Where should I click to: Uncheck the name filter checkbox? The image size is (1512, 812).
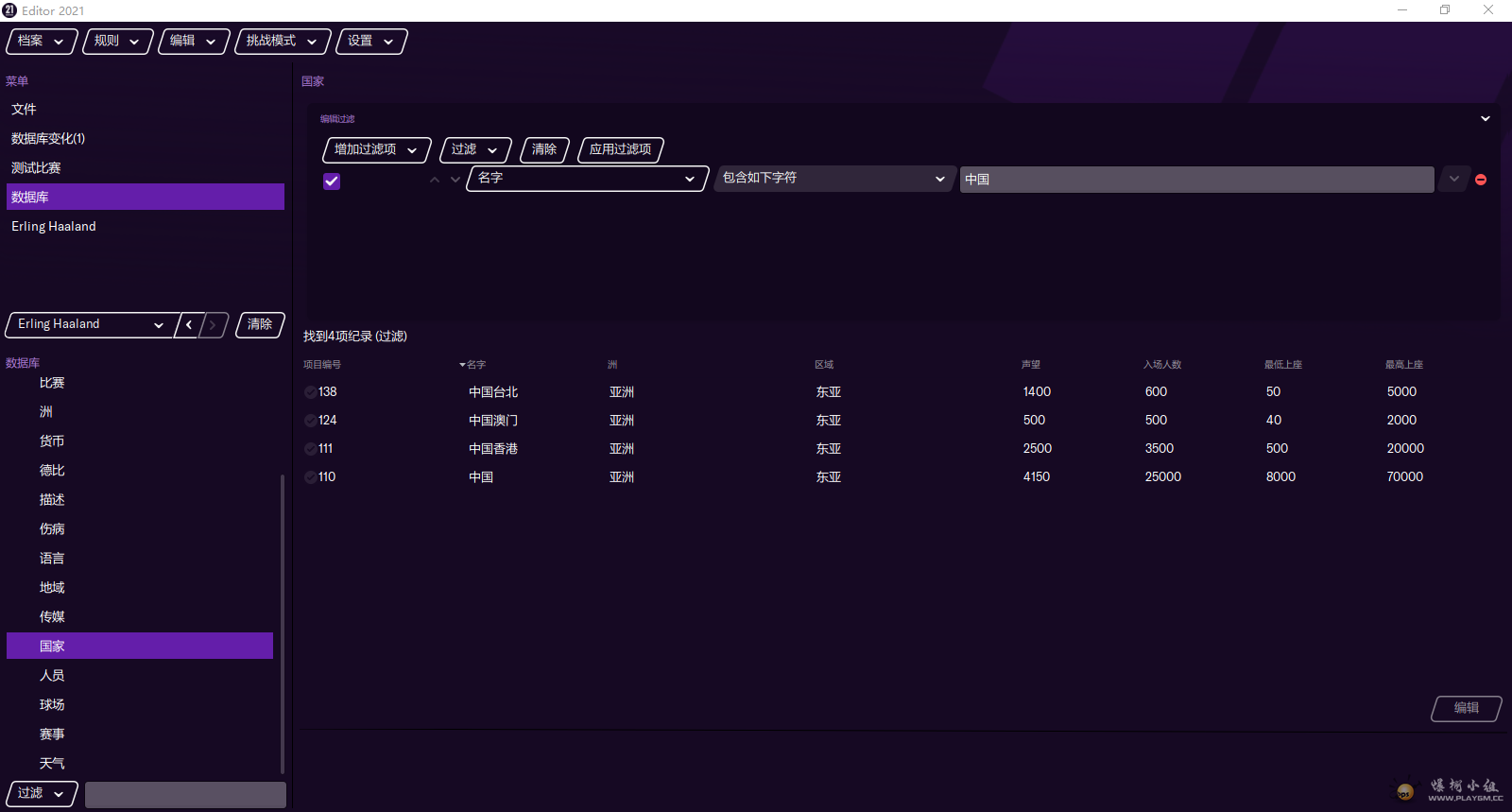[x=332, y=181]
